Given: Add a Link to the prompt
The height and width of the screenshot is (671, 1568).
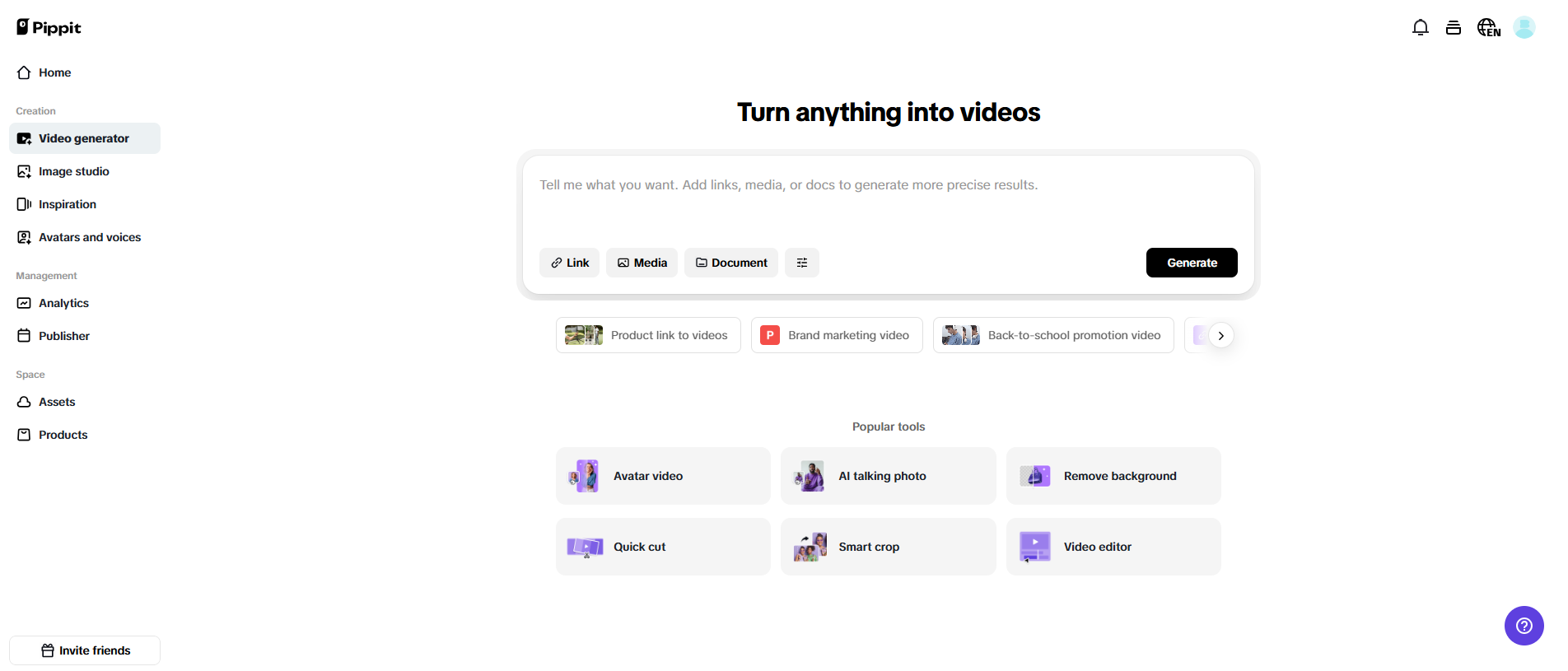Looking at the screenshot, I should 569,263.
